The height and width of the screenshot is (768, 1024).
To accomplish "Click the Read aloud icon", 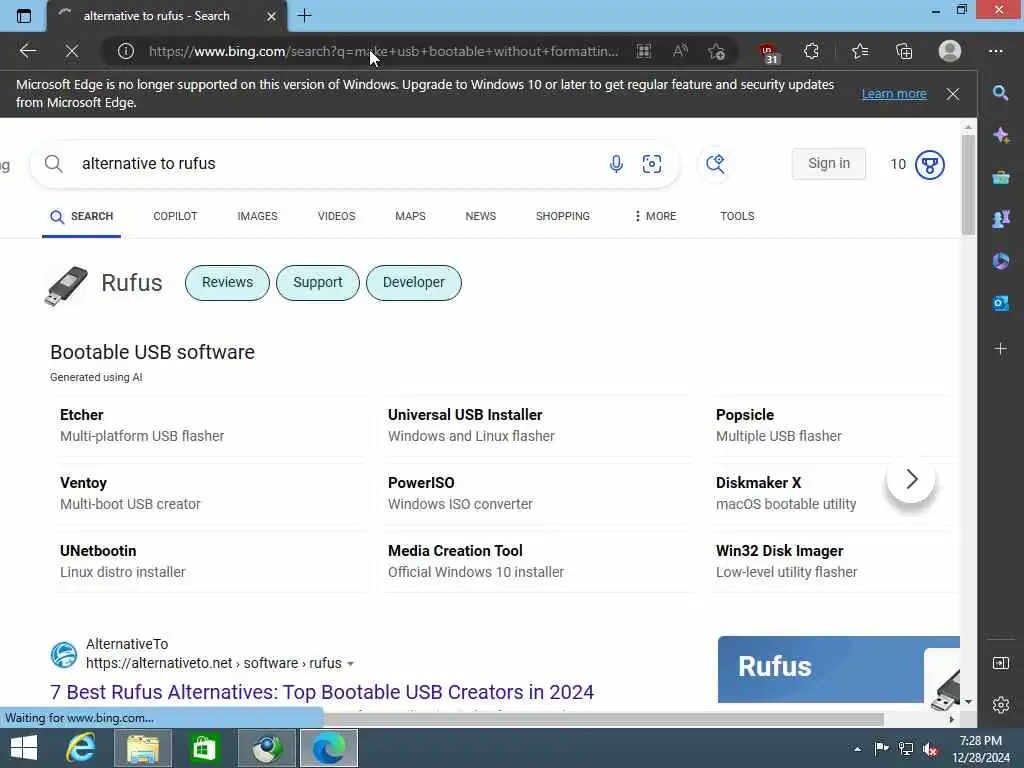I will coord(680,51).
